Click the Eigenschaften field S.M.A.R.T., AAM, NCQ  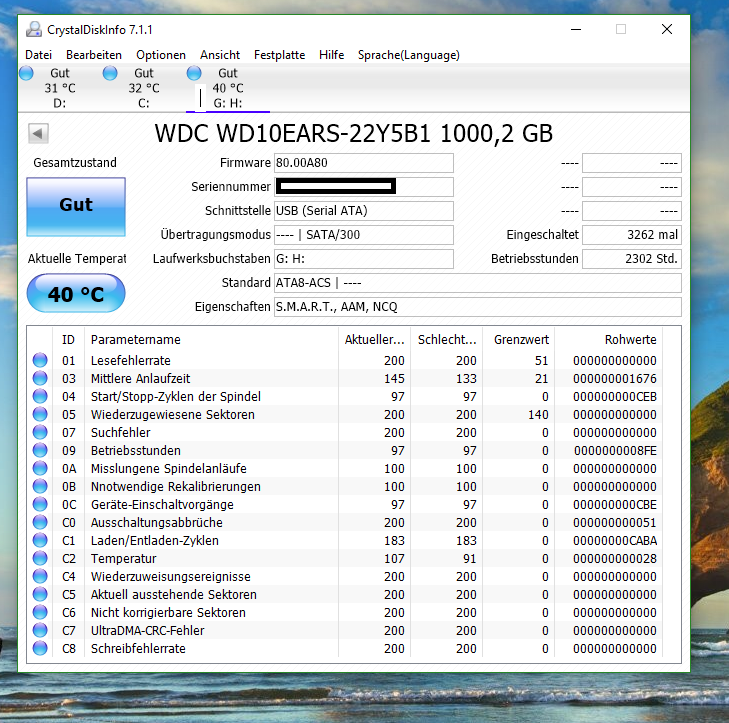(478, 307)
